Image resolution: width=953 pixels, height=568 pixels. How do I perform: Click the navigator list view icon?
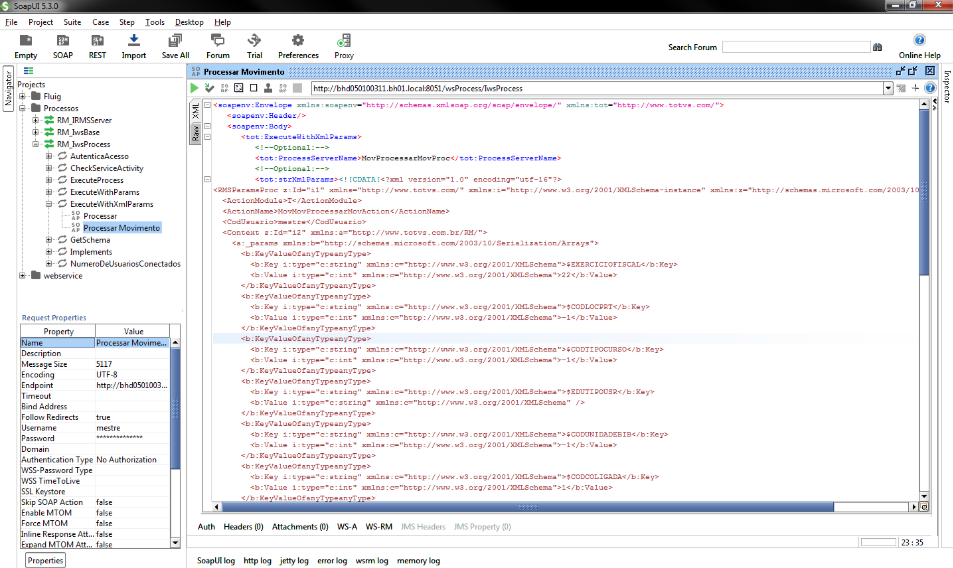point(29,71)
